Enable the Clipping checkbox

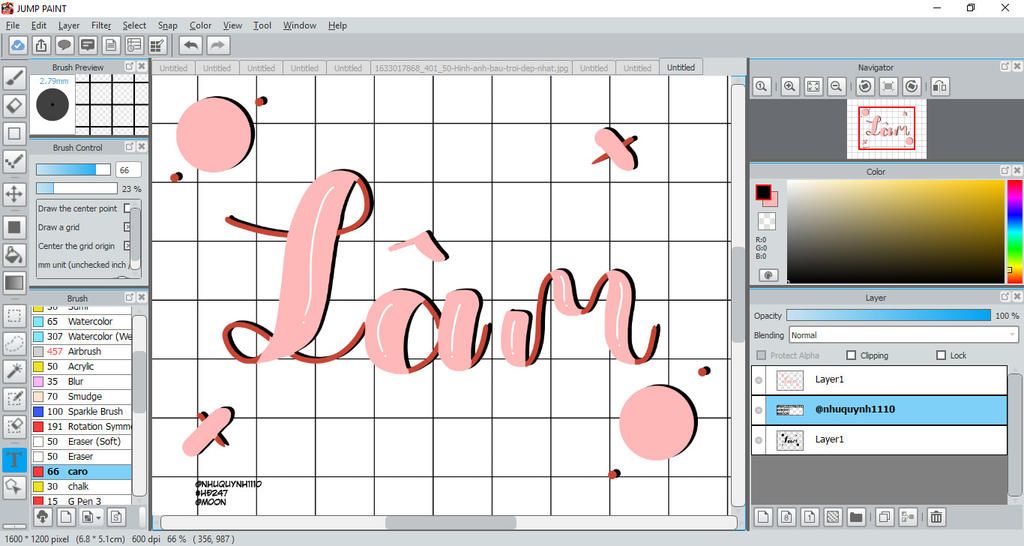click(851, 355)
